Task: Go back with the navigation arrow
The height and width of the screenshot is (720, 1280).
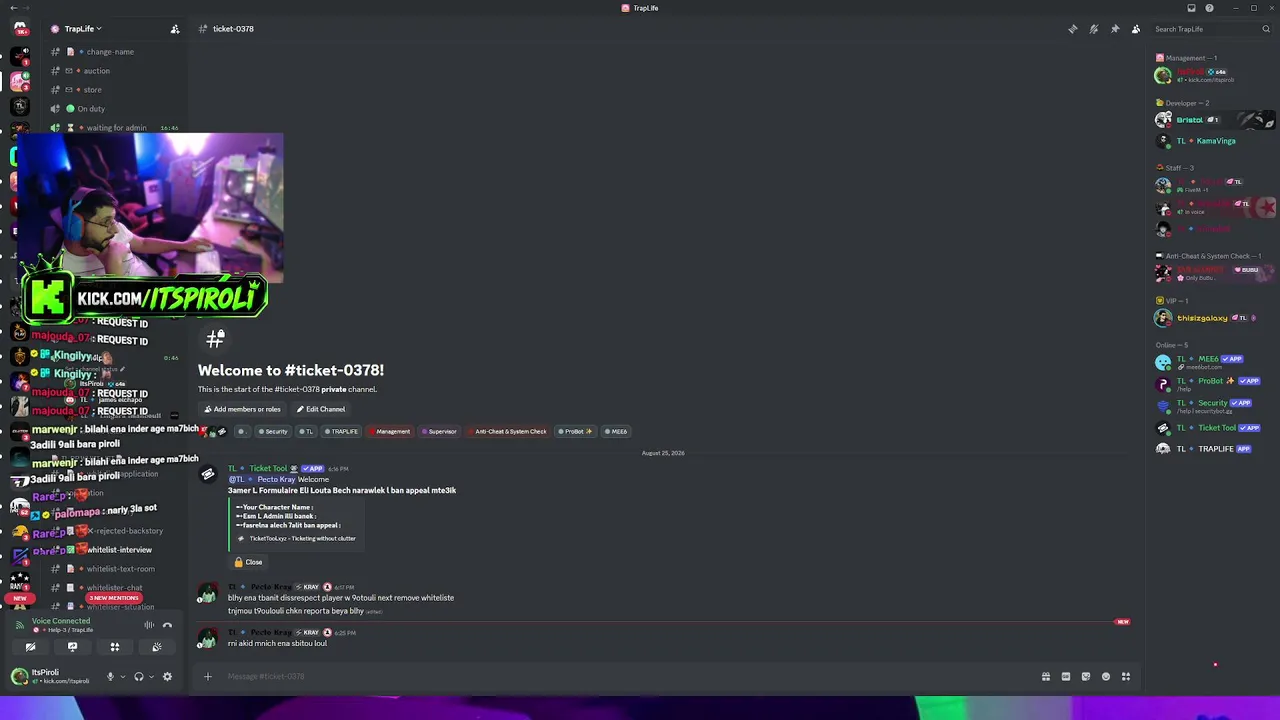Action: click(13, 8)
